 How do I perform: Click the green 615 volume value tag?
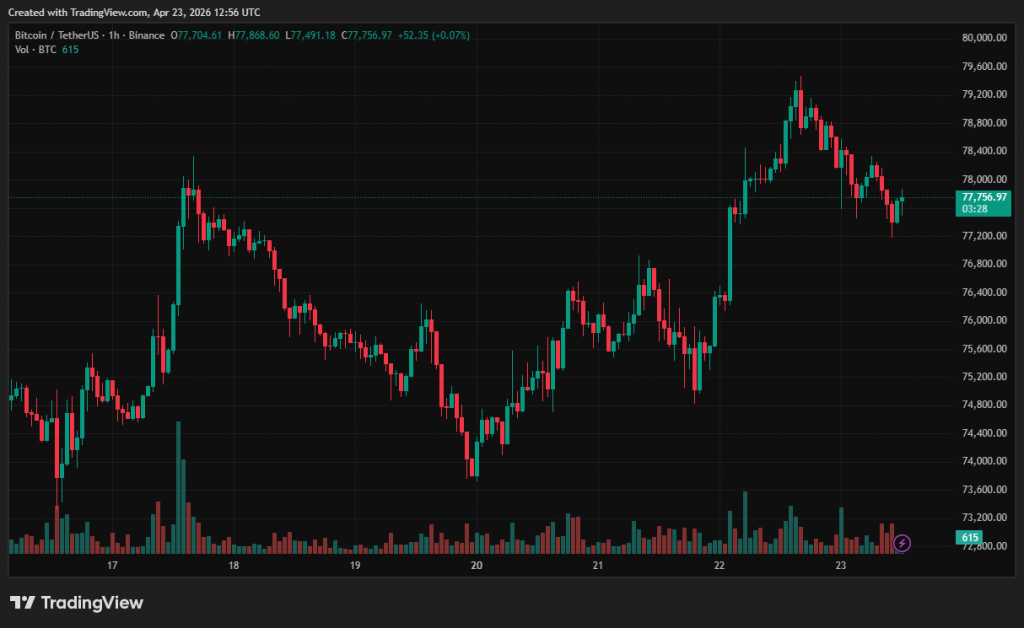coord(969,538)
